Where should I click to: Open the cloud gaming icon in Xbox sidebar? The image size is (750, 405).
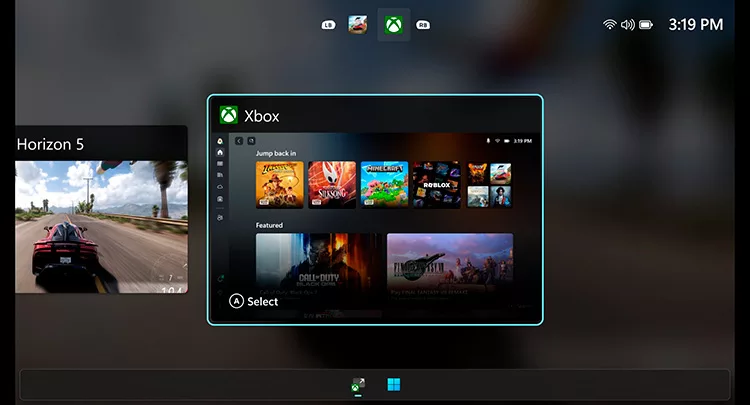(x=220, y=187)
